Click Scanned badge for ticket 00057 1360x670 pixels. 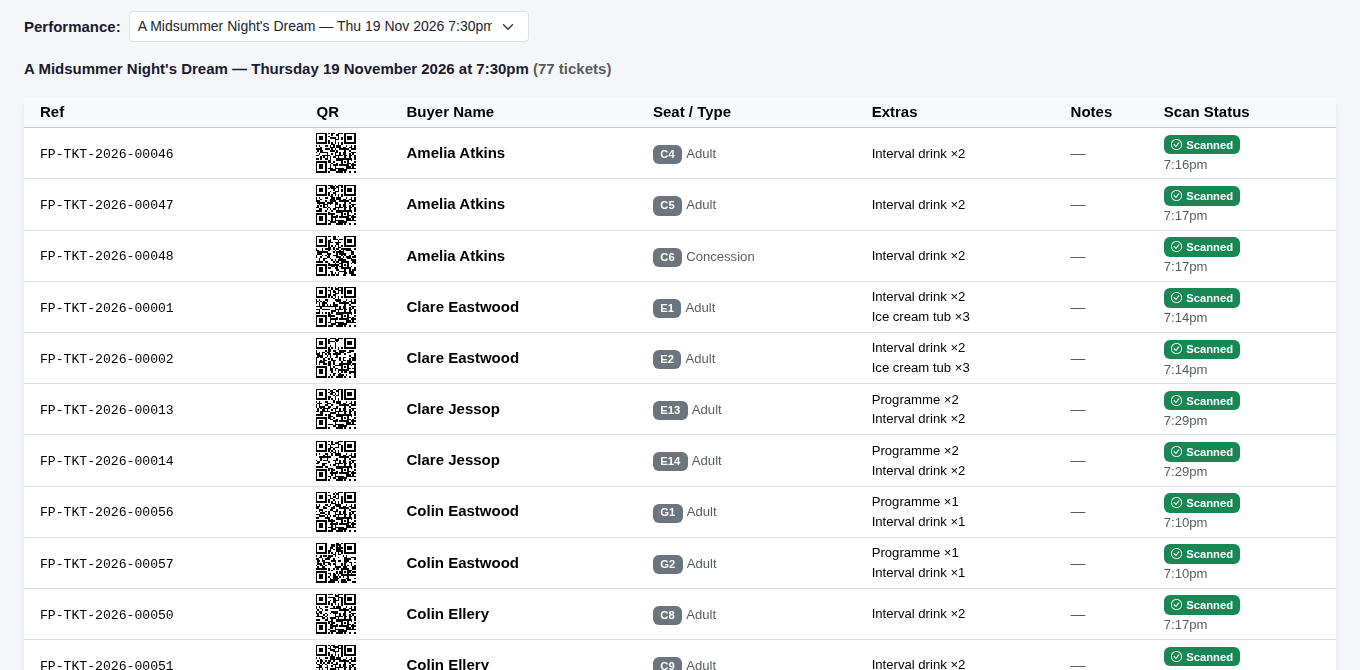(1201, 554)
